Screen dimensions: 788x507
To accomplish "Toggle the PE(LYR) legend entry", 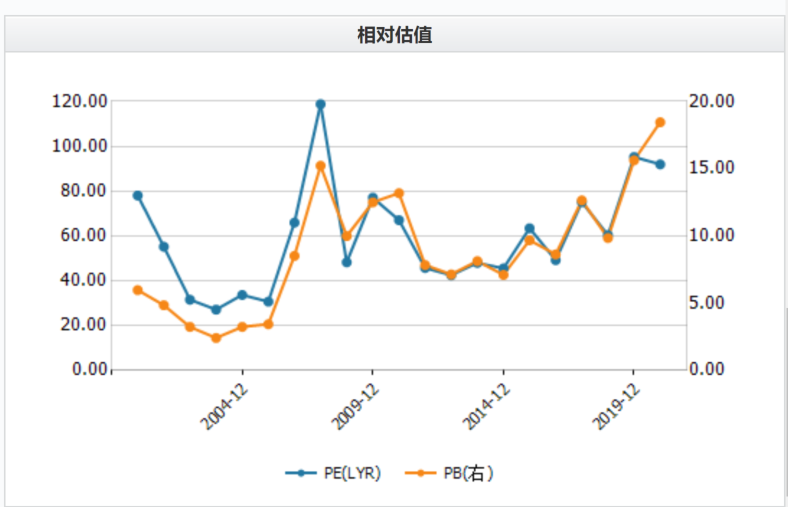I will [x=333, y=473].
